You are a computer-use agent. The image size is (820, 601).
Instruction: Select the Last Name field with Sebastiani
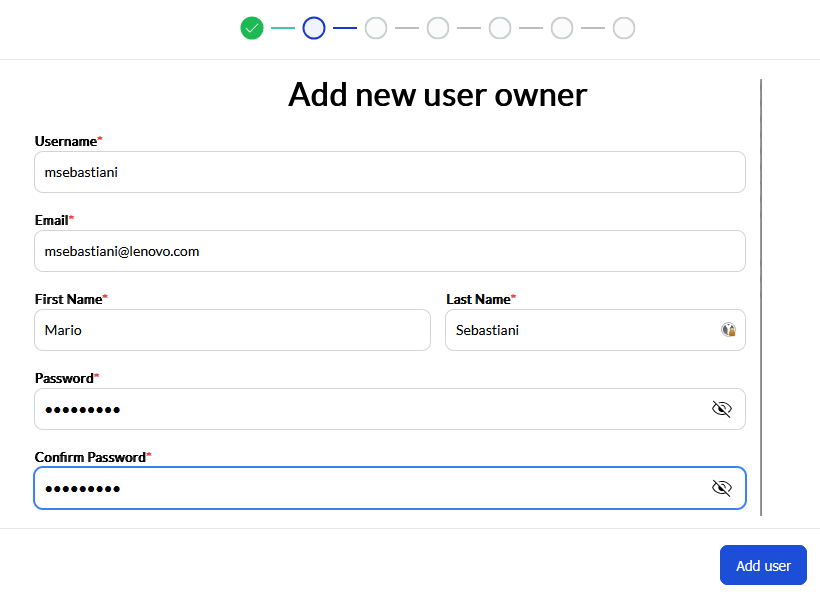[x=580, y=330]
